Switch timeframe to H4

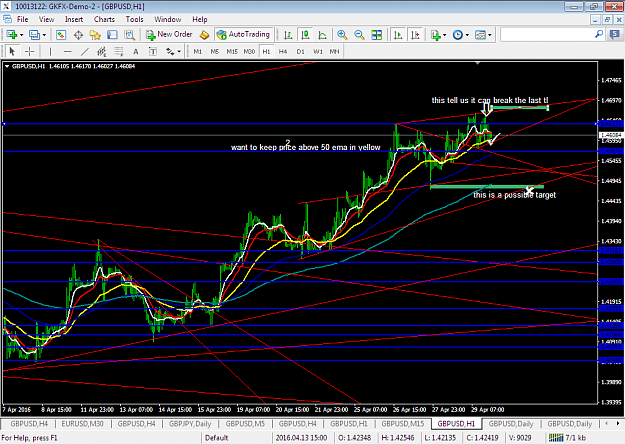click(283, 51)
